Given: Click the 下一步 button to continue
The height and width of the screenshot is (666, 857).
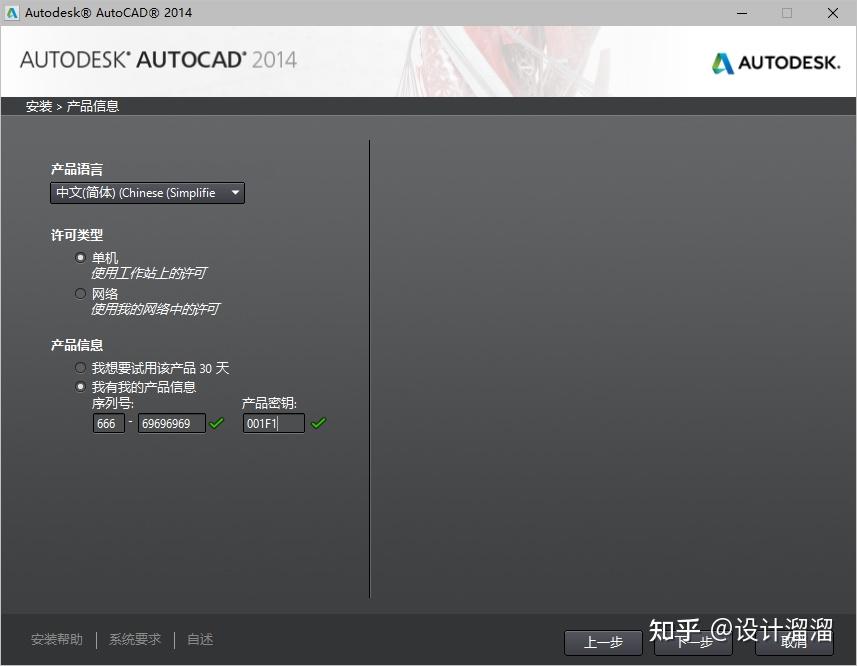Looking at the screenshot, I should click(x=694, y=643).
